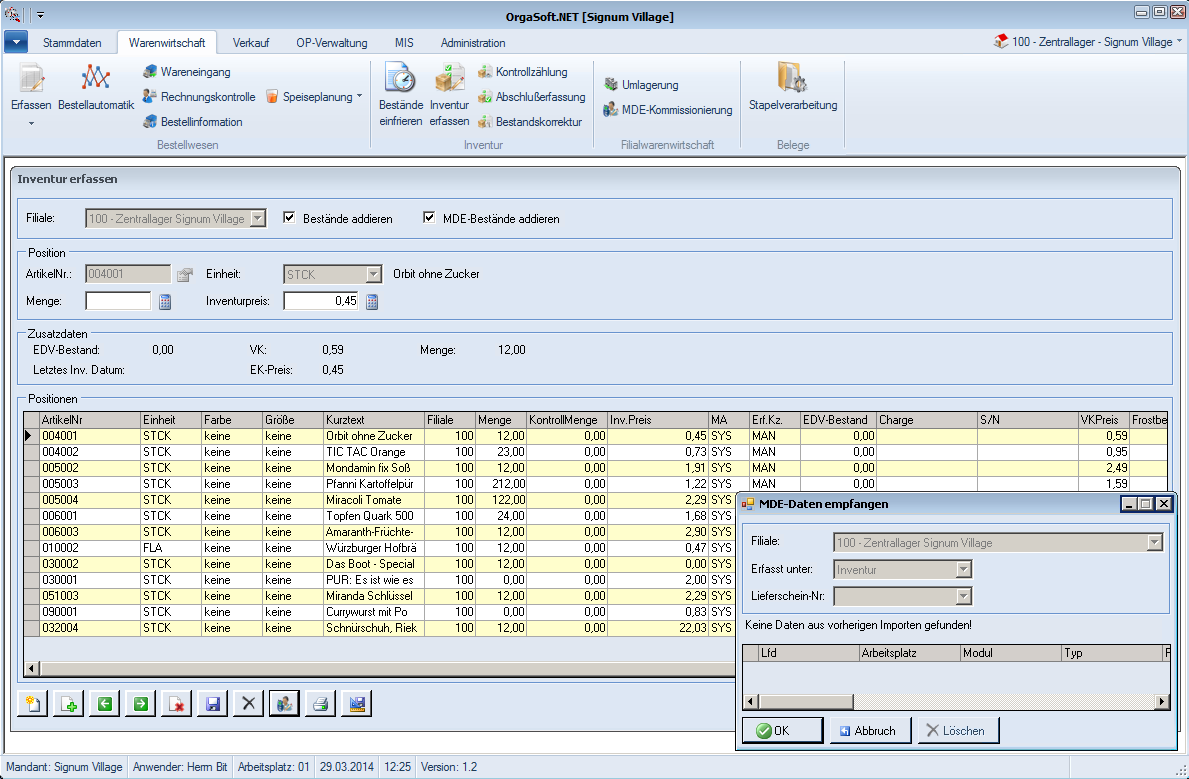The width and height of the screenshot is (1189, 779).
Task: Open MDE-Kommissionierung from the ribbon
Action: coord(668,110)
